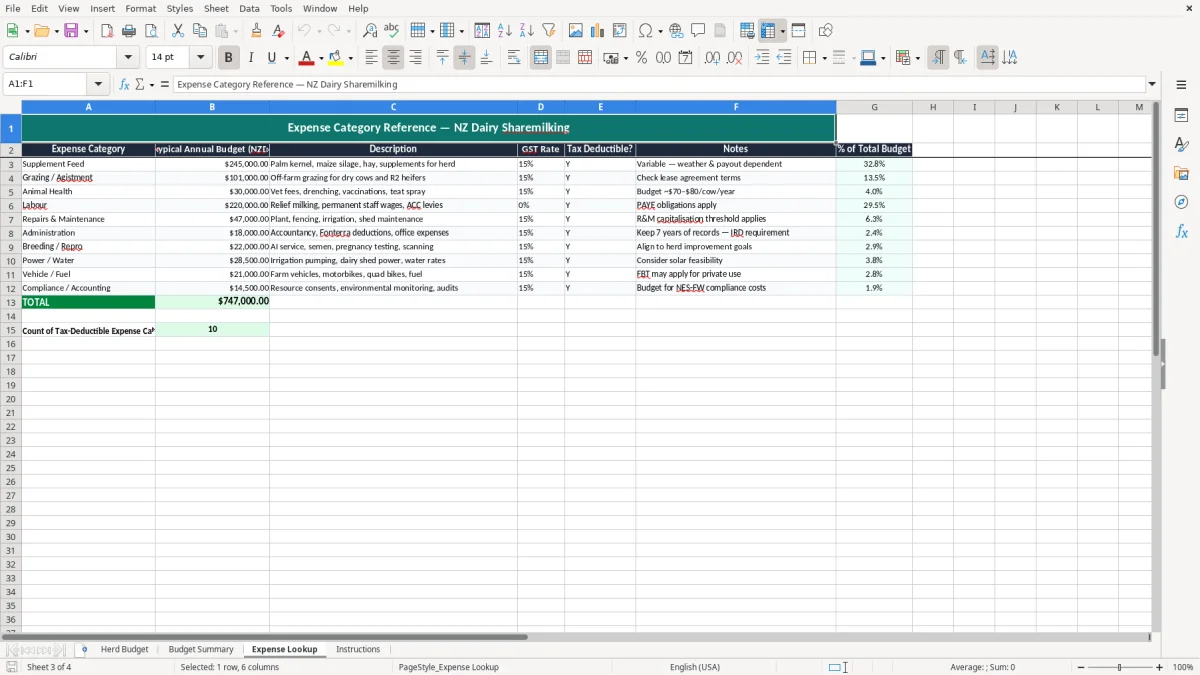This screenshot has height=675, width=1200.
Task: Open the Paste options dropdown arrow
Action: (x=235, y=31)
